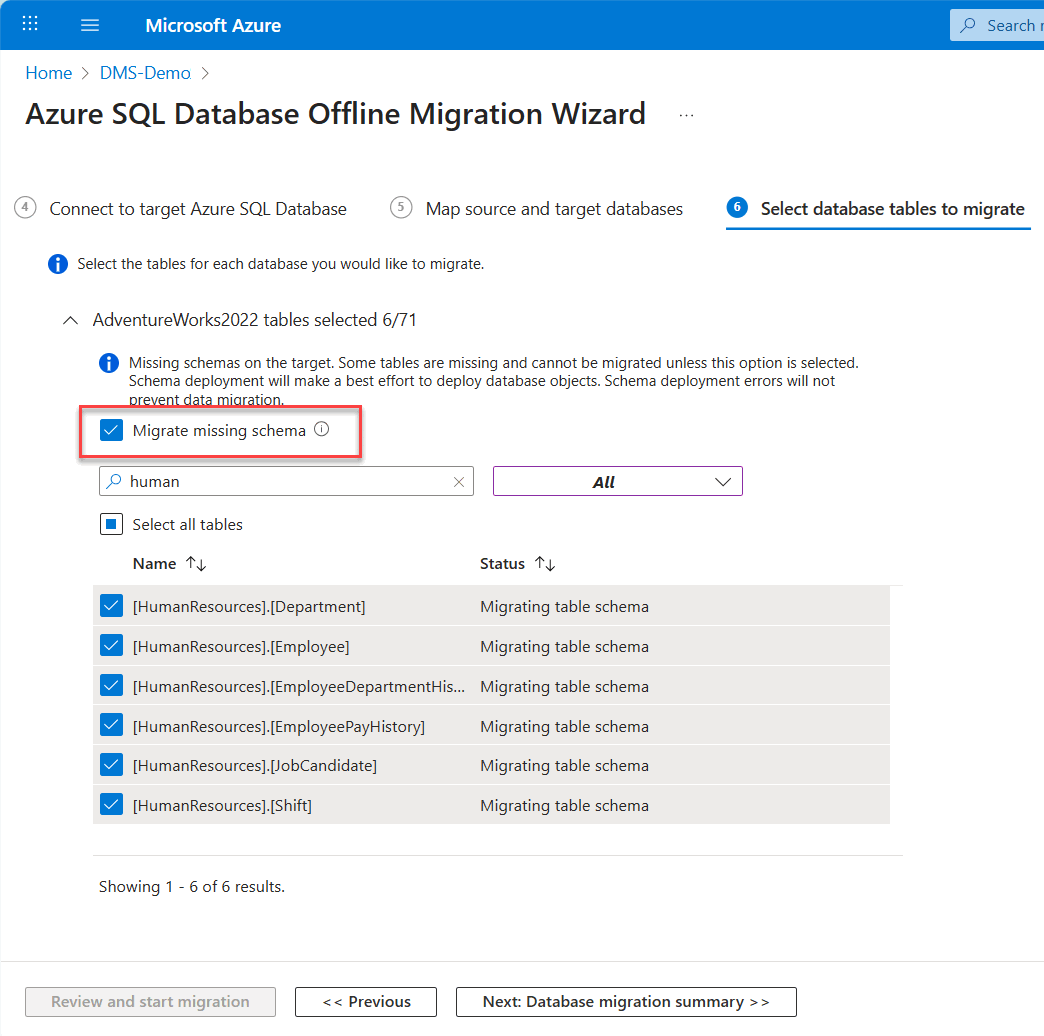Go back with the Previous button
The height and width of the screenshot is (1036, 1044).
coord(366,1002)
